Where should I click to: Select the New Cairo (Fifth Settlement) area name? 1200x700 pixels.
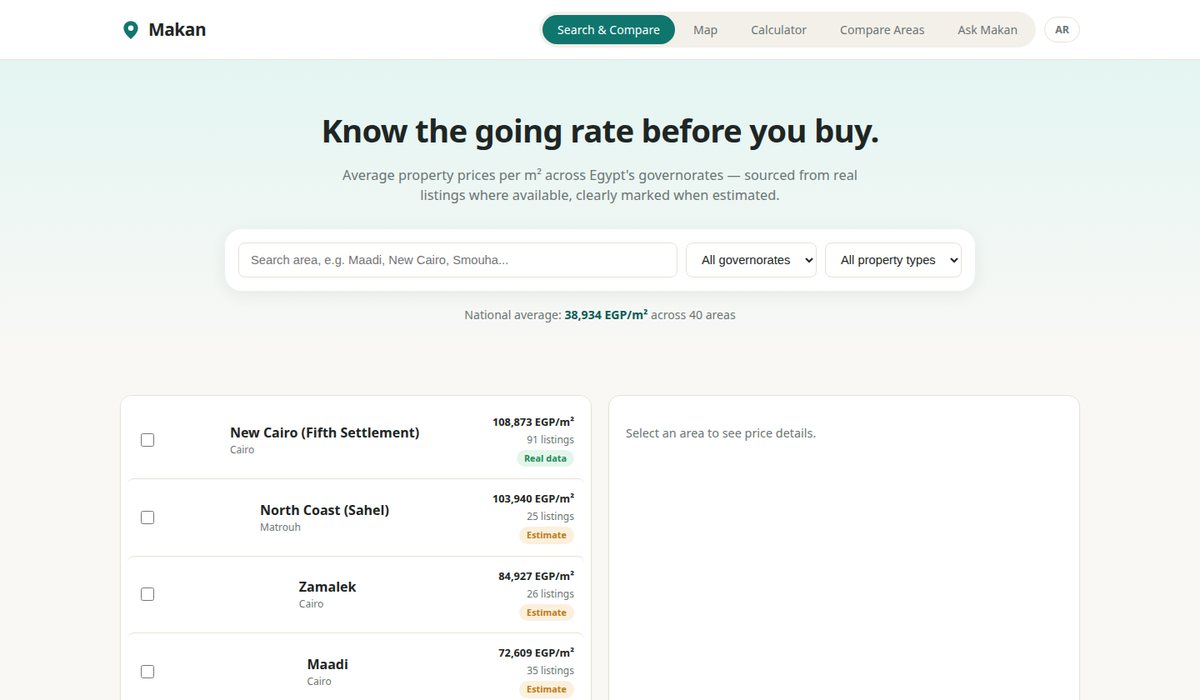tap(325, 433)
